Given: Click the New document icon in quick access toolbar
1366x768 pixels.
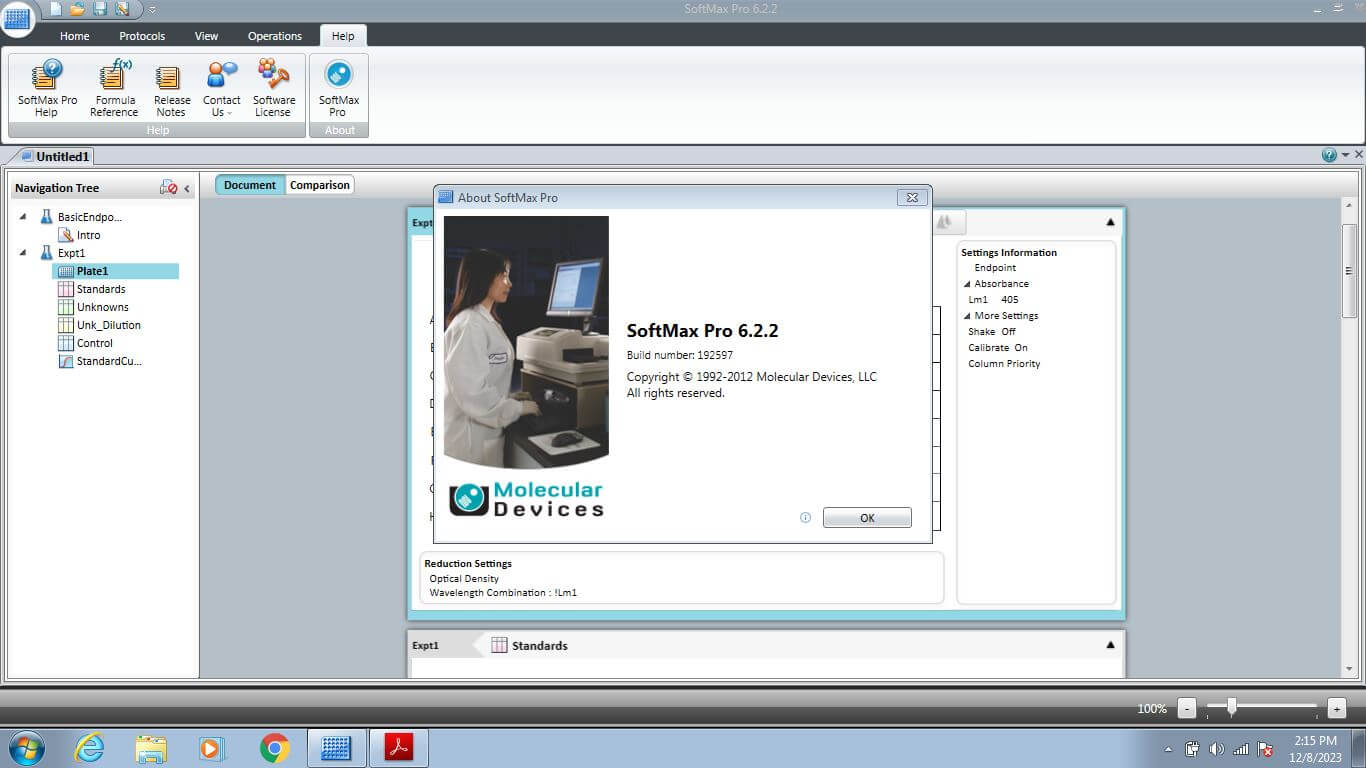Looking at the screenshot, I should pyautogui.click(x=55, y=9).
